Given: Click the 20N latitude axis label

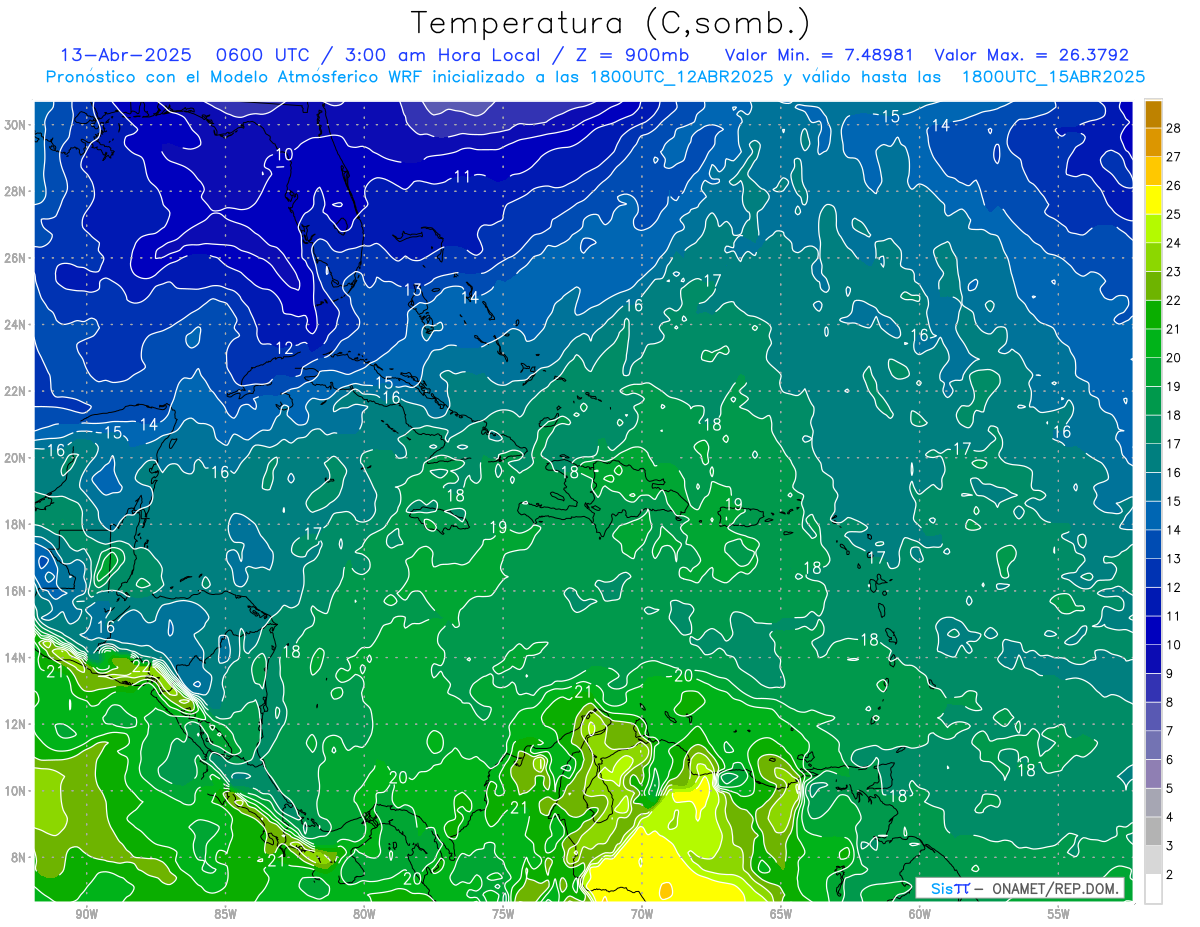Looking at the screenshot, I should [17, 458].
